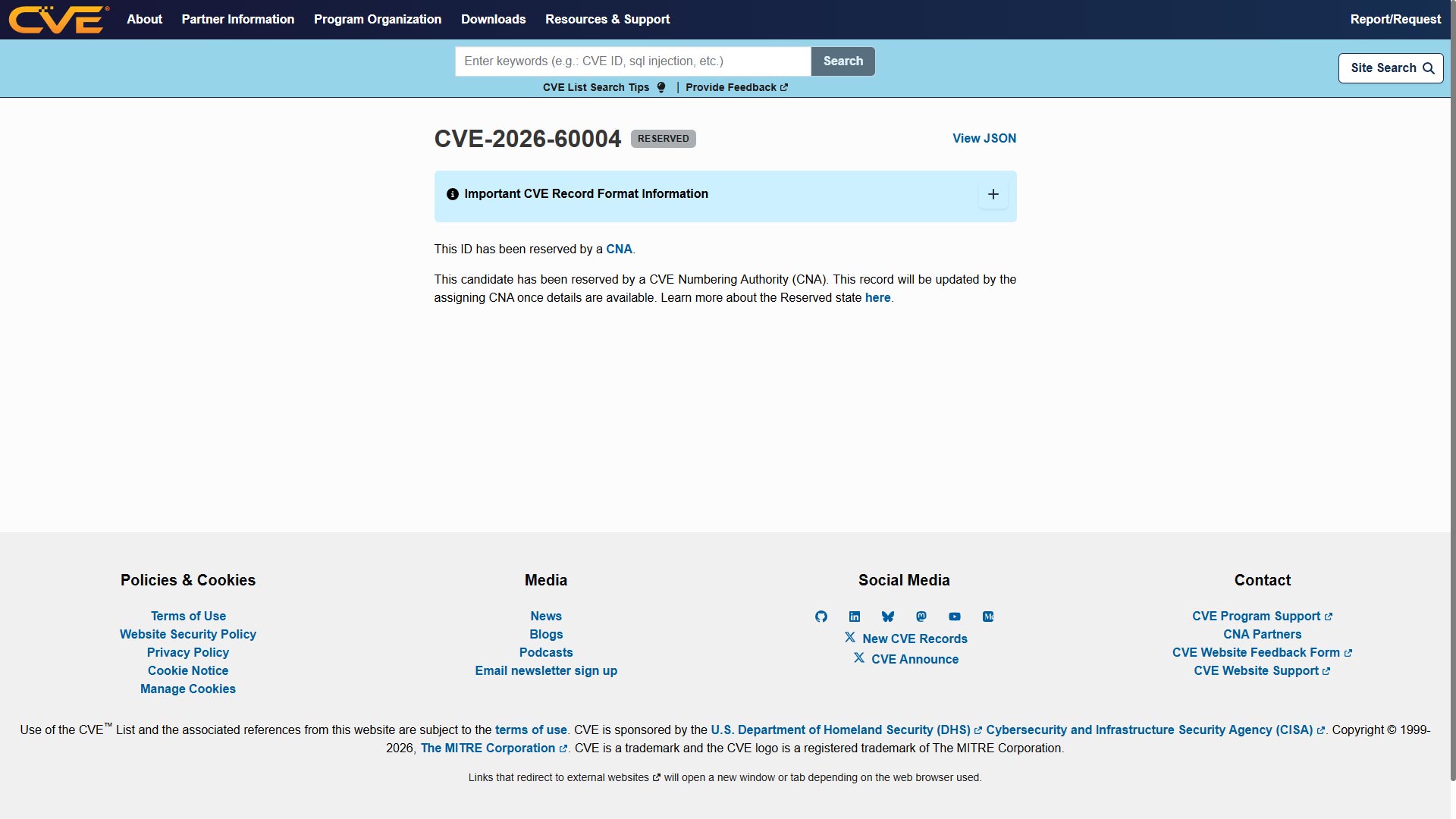Image resolution: width=1456 pixels, height=819 pixels.
Task: Click the Search button
Action: [x=843, y=61]
